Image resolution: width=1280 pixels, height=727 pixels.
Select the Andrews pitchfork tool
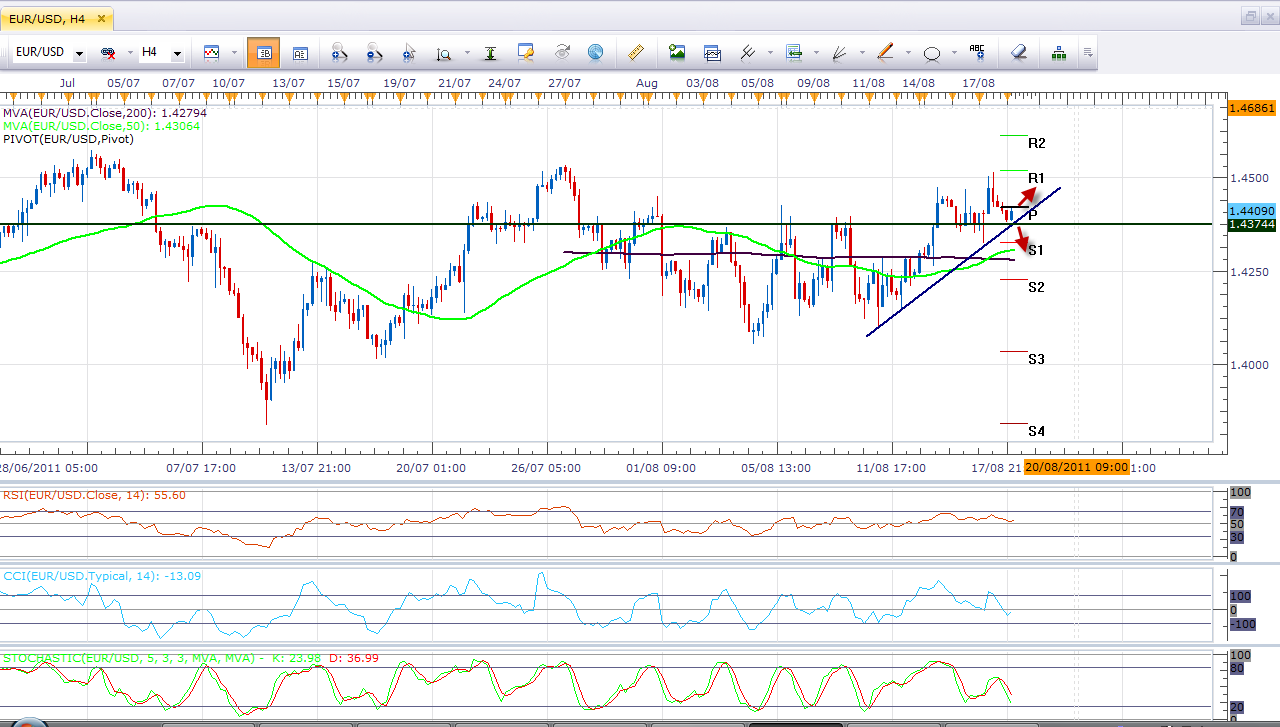pos(747,52)
